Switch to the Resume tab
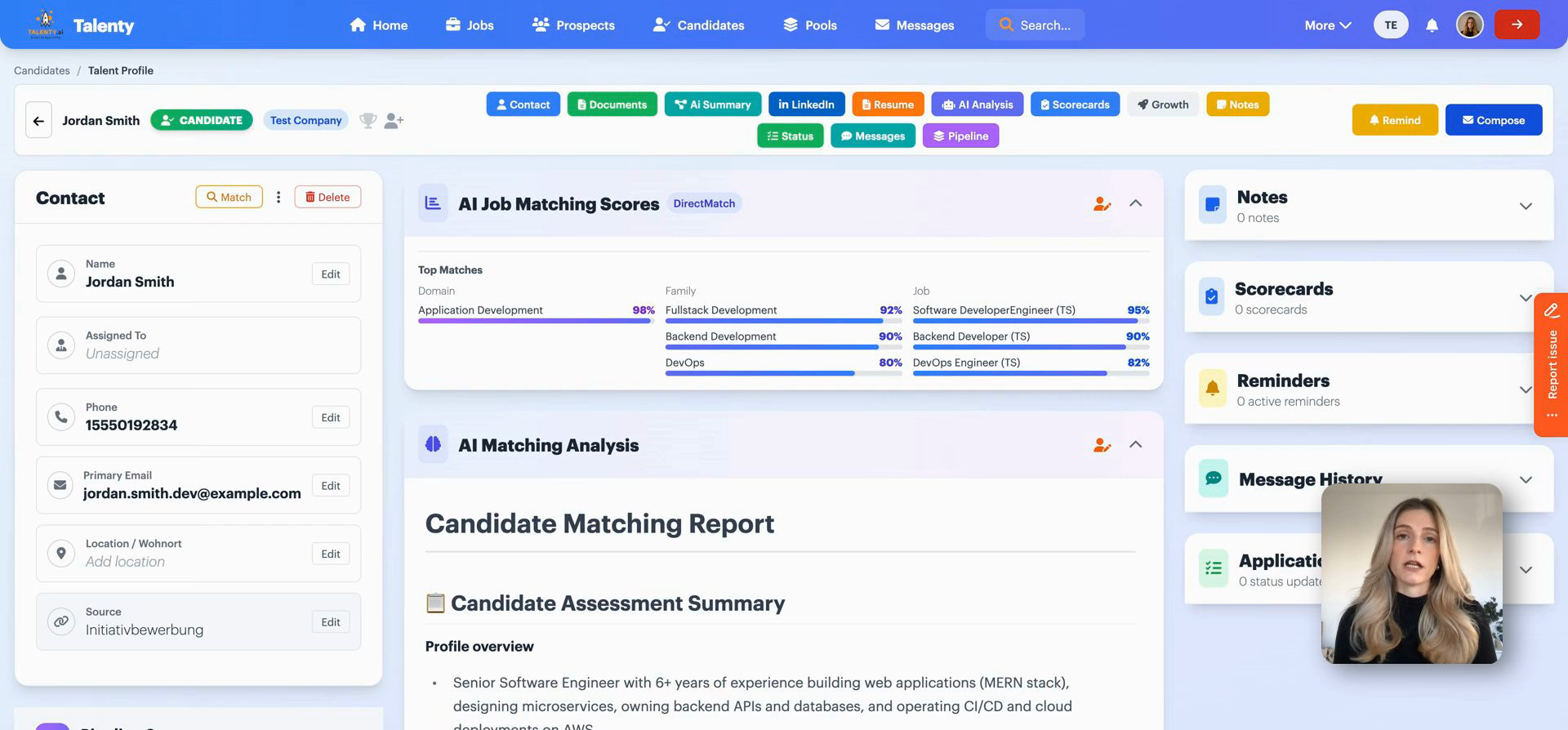Image resolution: width=1568 pixels, height=730 pixels. coord(888,105)
